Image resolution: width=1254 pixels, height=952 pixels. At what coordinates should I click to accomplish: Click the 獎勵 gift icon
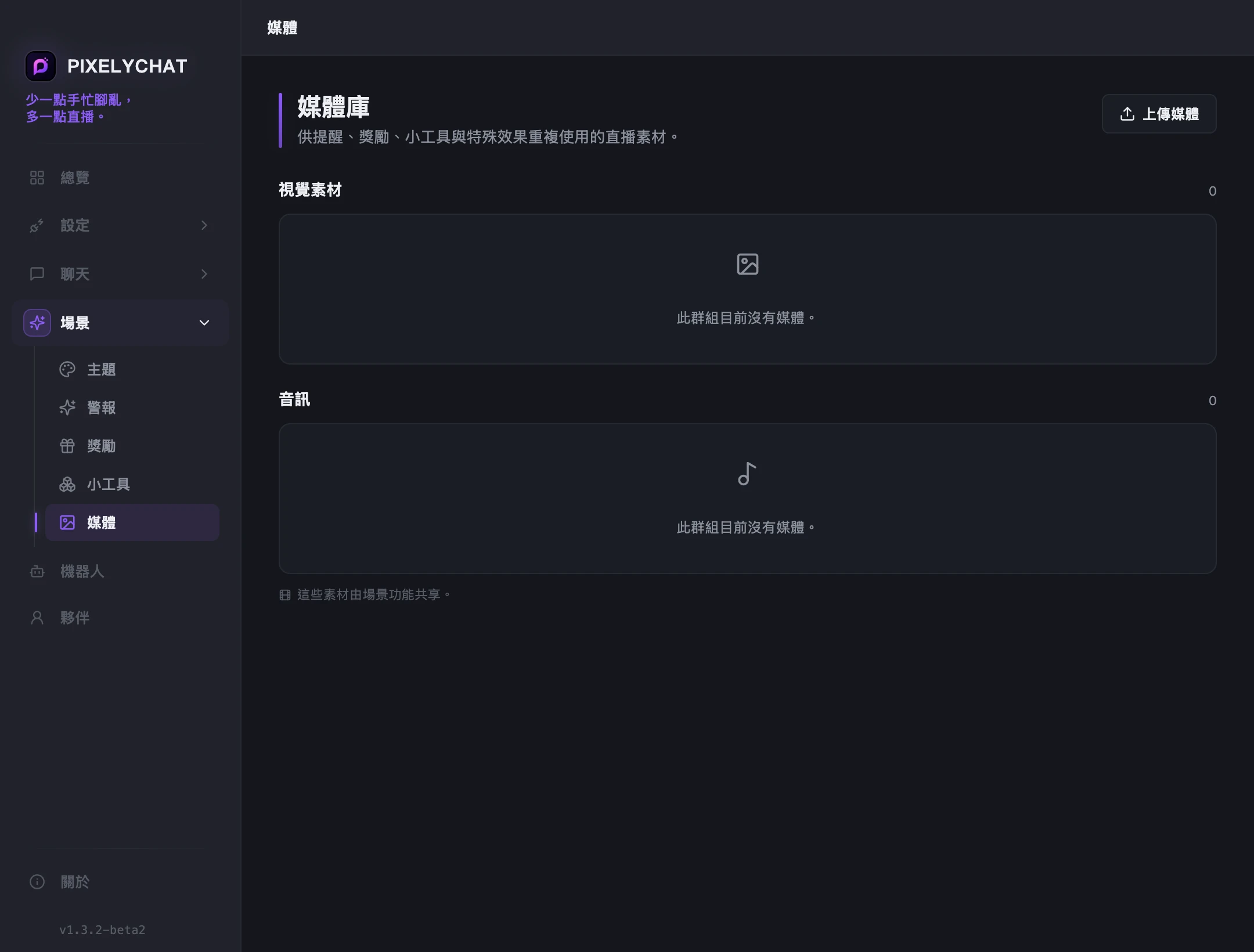point(67,446)
